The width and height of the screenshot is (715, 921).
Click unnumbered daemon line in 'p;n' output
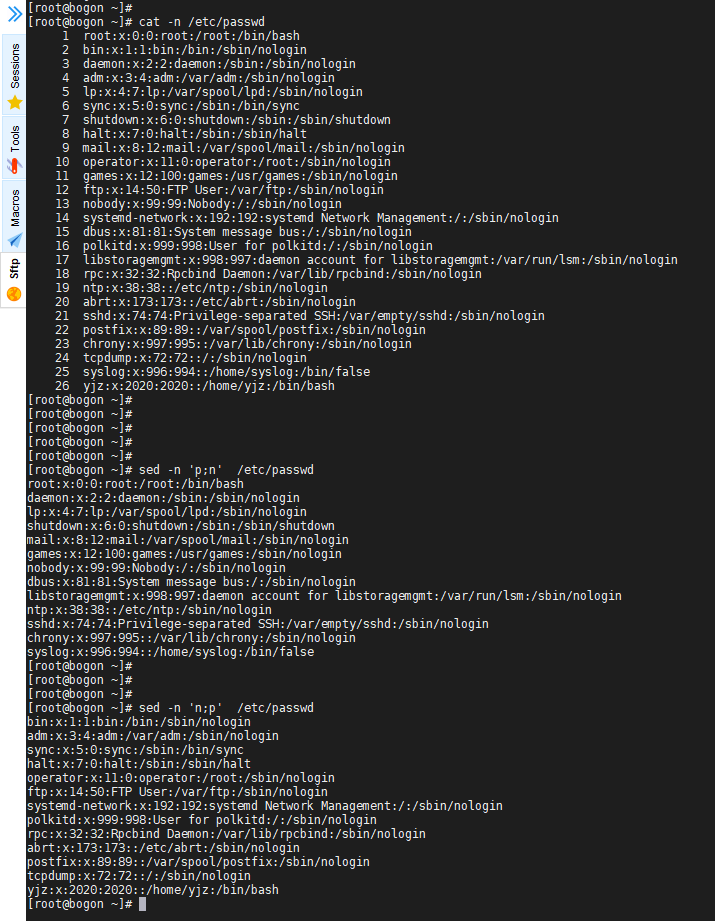pyautogui.click(x=163, y=499)
